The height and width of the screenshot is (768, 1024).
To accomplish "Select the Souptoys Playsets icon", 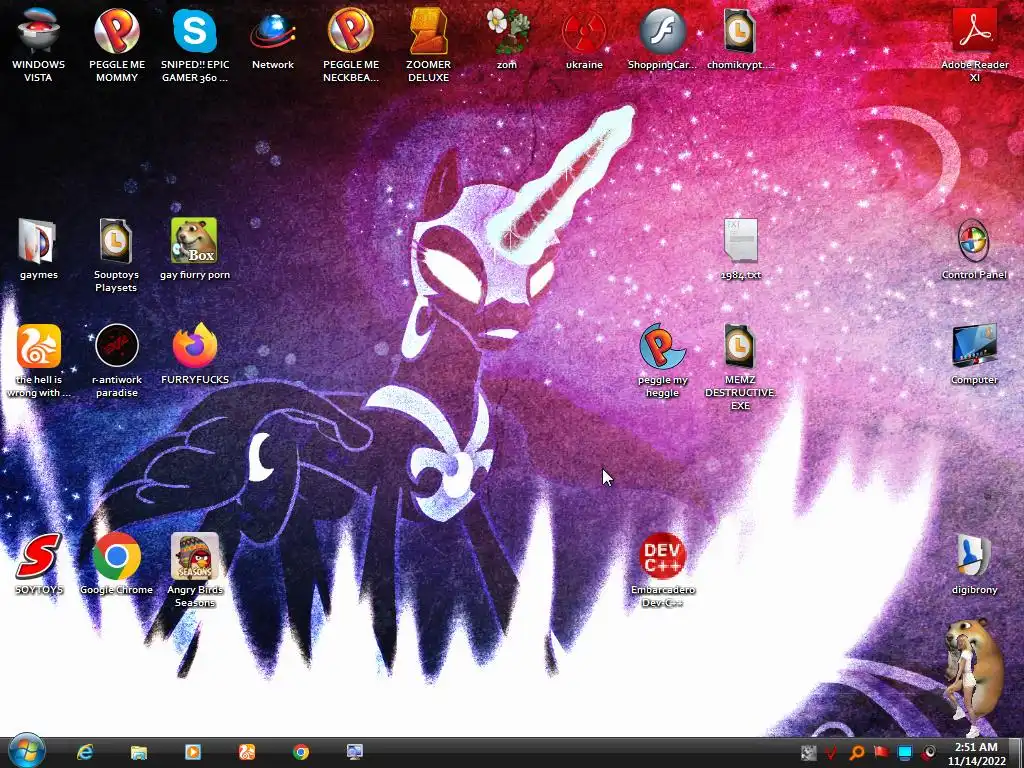I will click(116, 241).
